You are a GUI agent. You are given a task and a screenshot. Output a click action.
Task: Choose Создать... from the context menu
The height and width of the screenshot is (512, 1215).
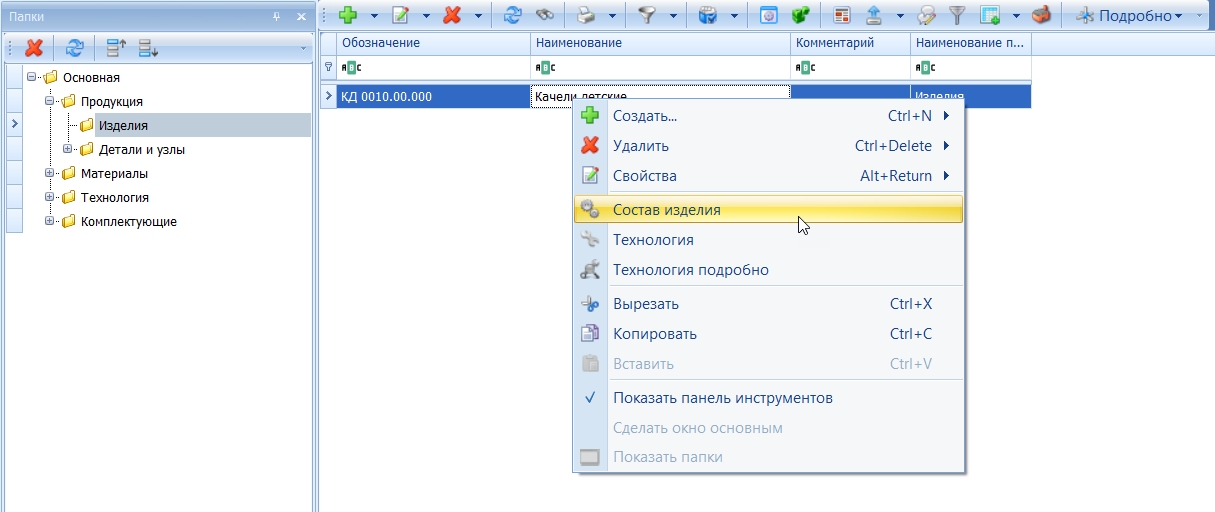click(768, 116)
